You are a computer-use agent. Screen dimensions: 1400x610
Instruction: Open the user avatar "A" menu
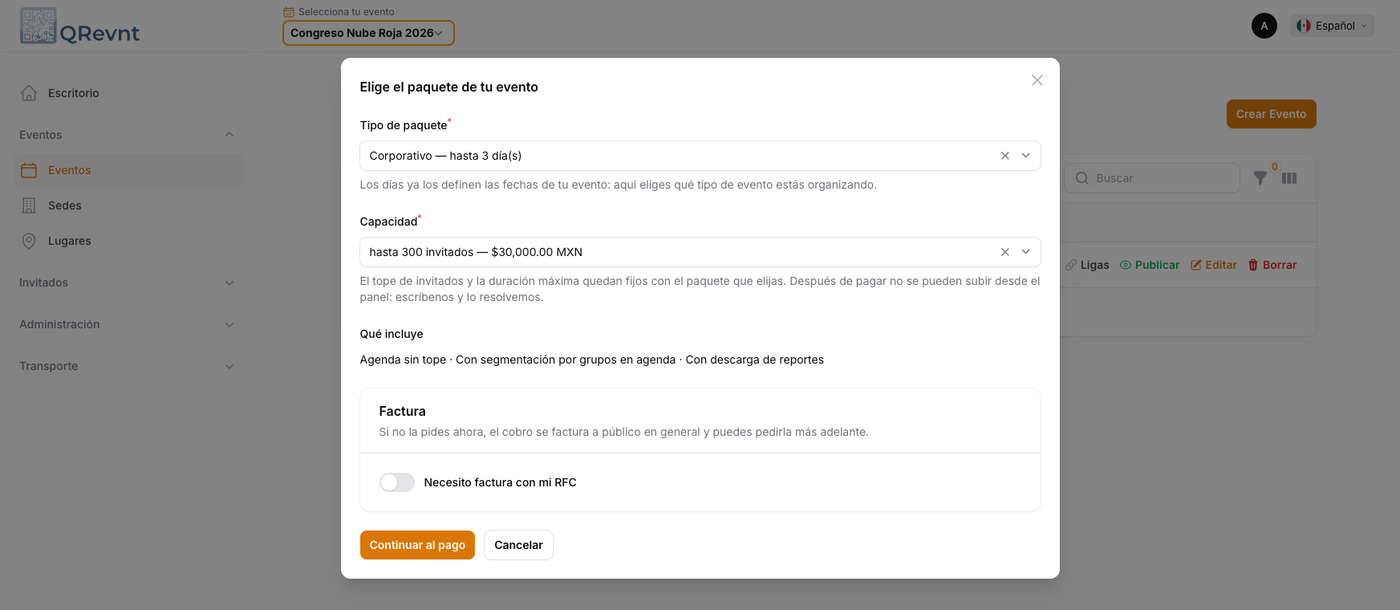point(1264,26)
